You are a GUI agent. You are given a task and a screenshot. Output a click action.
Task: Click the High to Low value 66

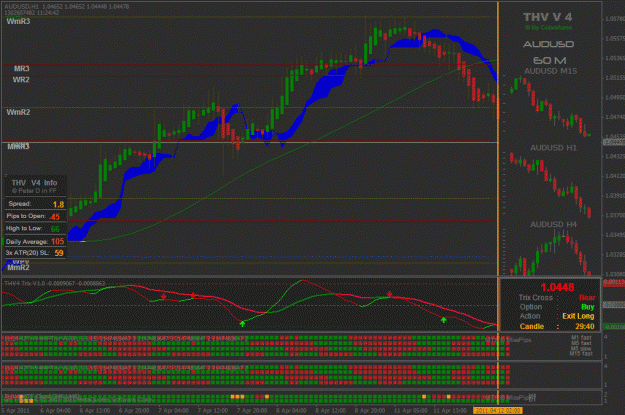pyautogui.click(x=55, y=229)
